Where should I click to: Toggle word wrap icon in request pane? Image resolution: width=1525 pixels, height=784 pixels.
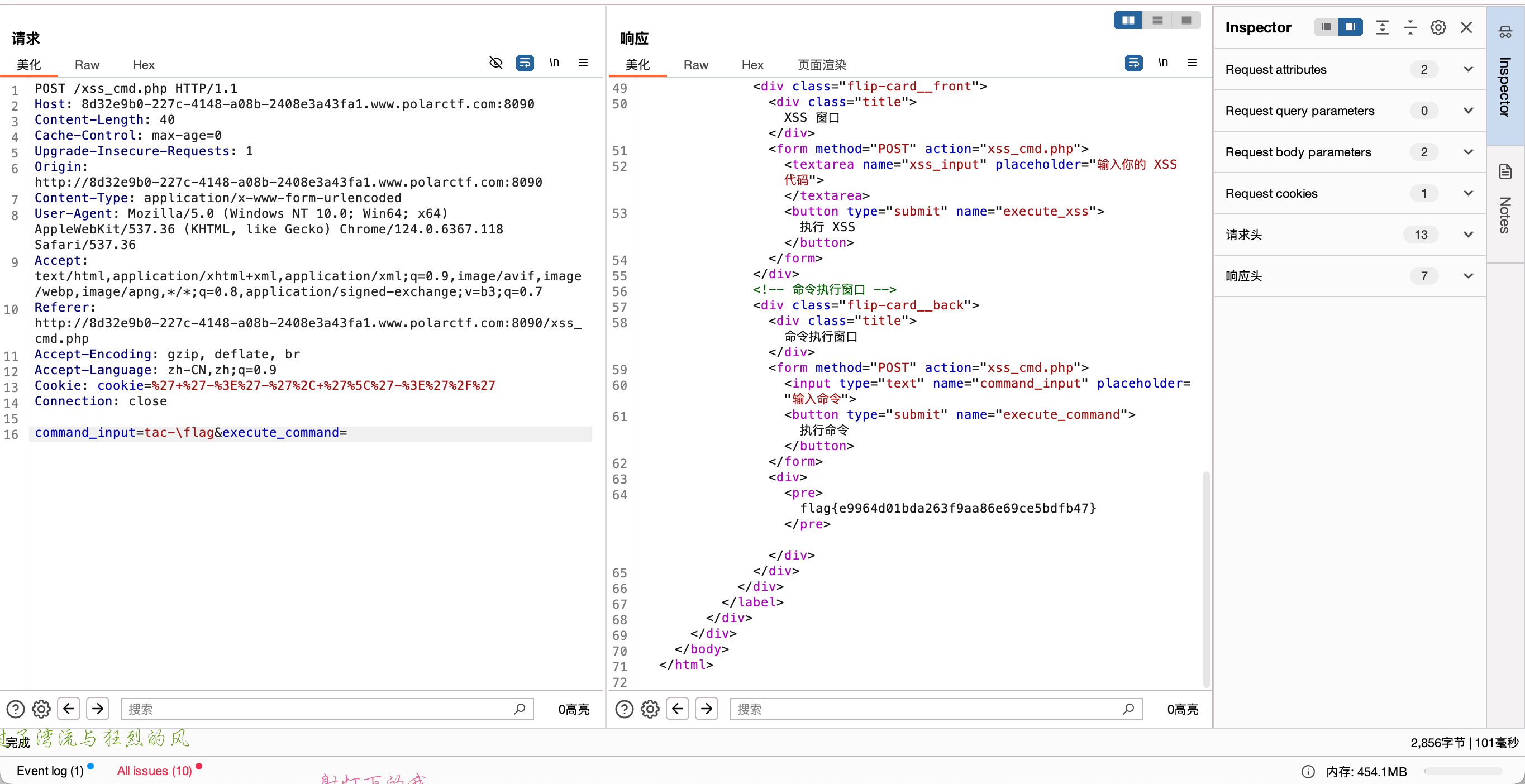tap(525, 63)
